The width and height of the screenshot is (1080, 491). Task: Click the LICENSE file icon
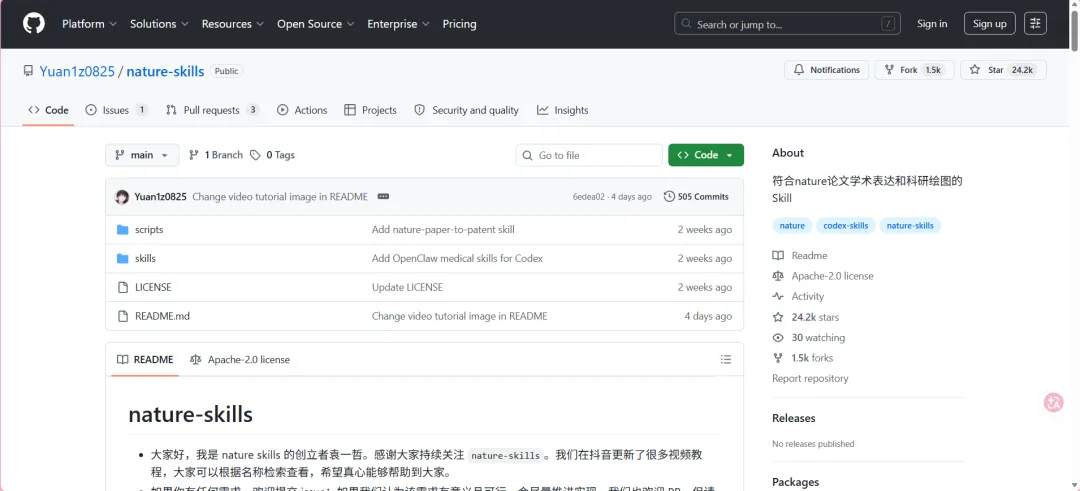click(x=123, y=287)
